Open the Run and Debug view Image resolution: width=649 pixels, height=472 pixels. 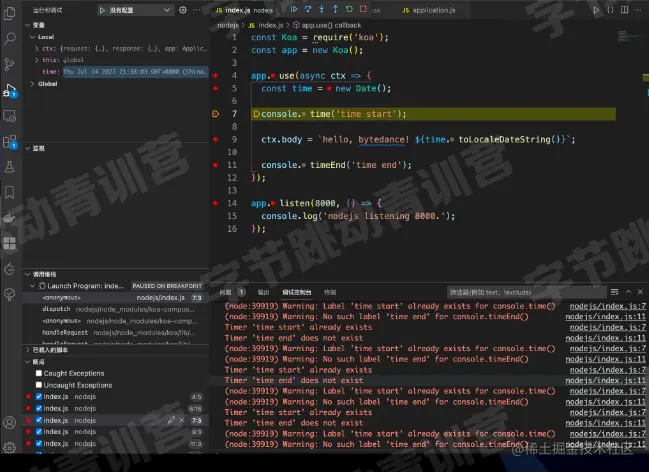click(9, 90)
